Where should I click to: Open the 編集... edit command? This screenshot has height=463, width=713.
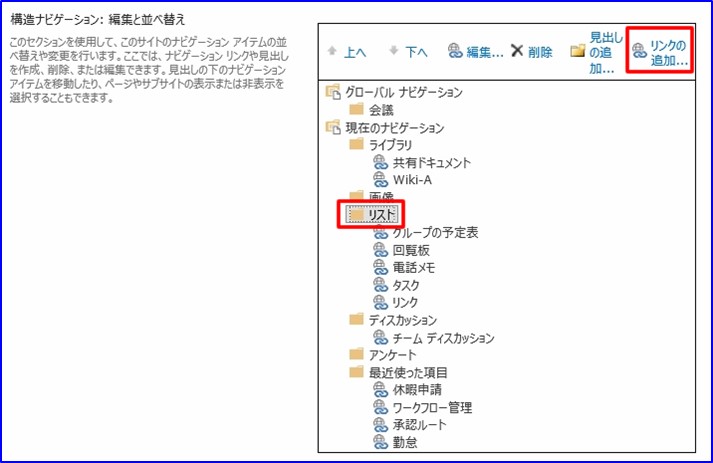pos(485,52)
